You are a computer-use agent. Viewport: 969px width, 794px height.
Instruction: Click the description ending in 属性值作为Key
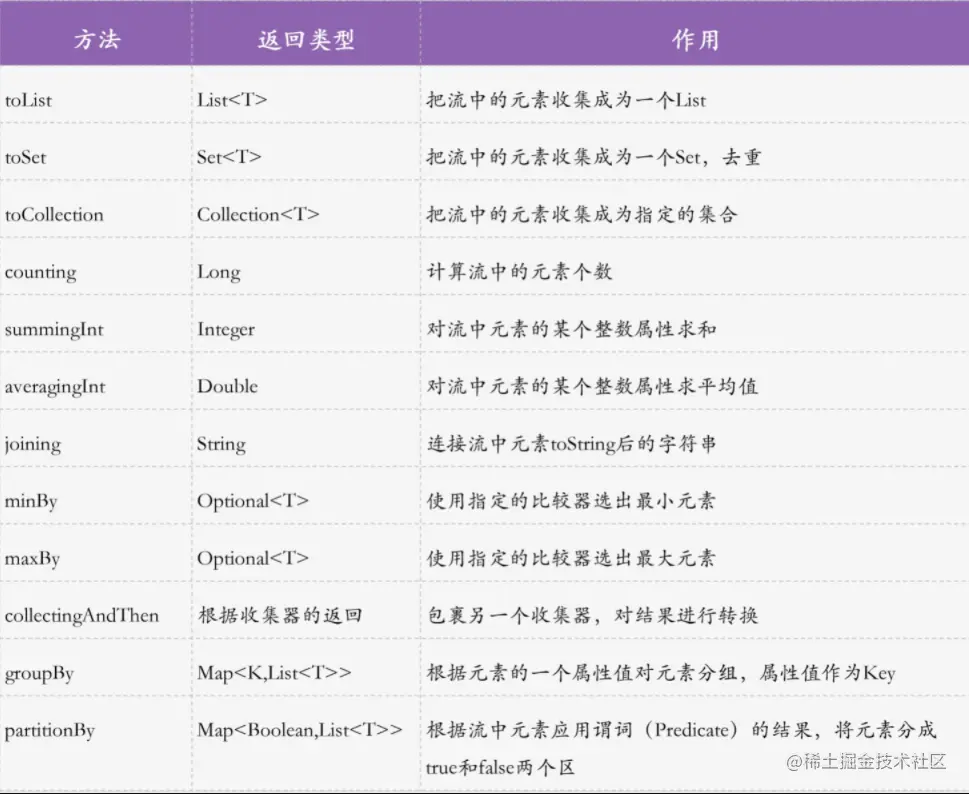click(661, 673)
